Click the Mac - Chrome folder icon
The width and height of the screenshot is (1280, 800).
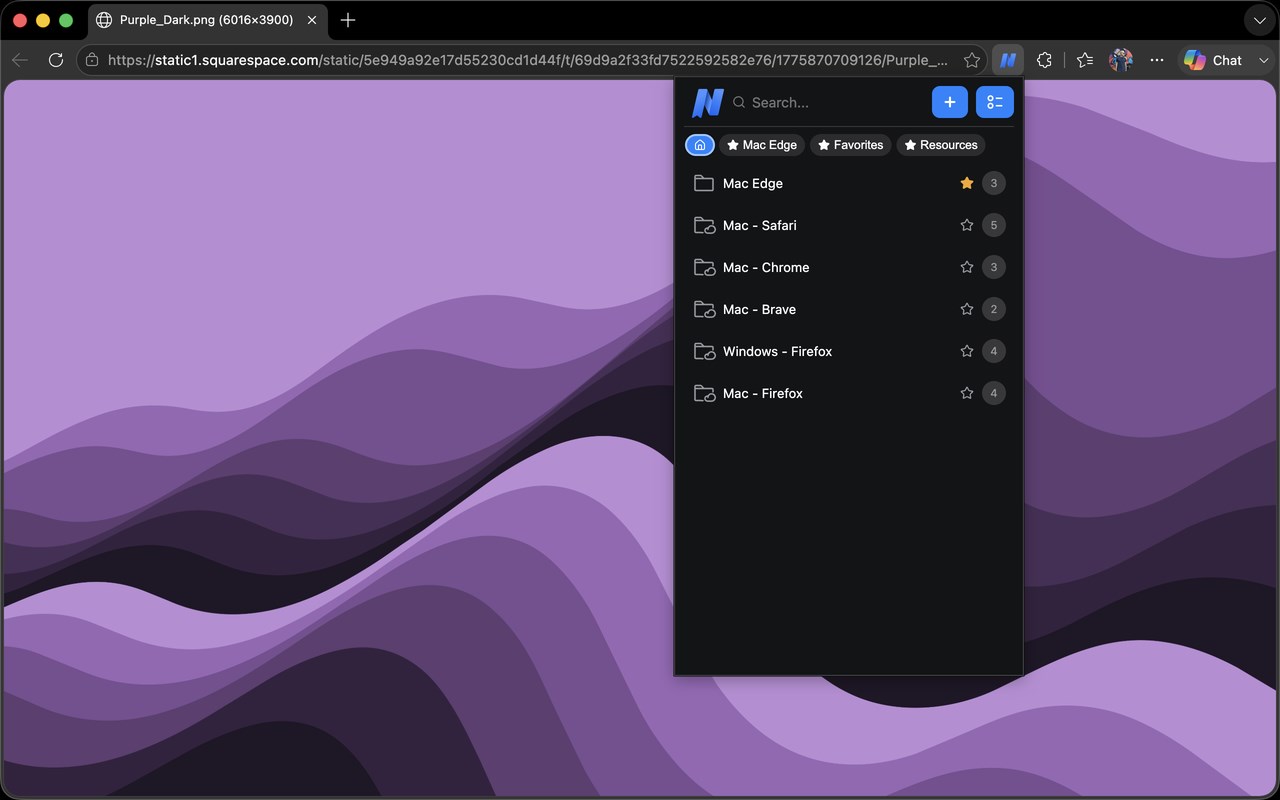[704, 267]
